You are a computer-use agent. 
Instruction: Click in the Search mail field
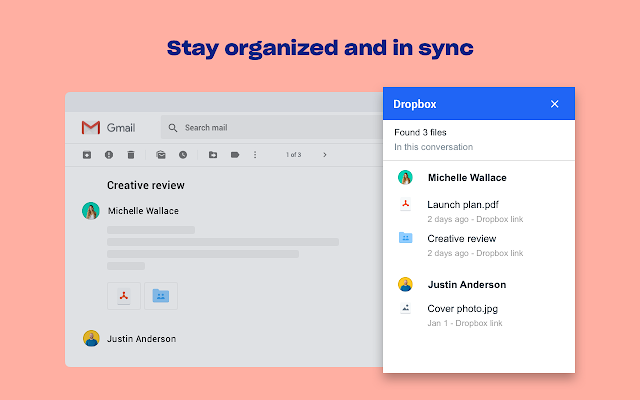pos(270,128)
